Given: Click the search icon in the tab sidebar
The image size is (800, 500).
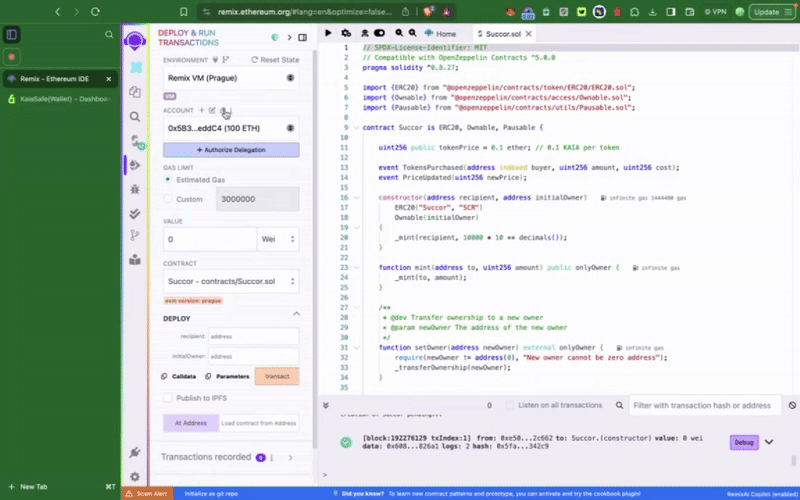Looking at the screenshot, I should pyautogui.click(x=109, y=34).
